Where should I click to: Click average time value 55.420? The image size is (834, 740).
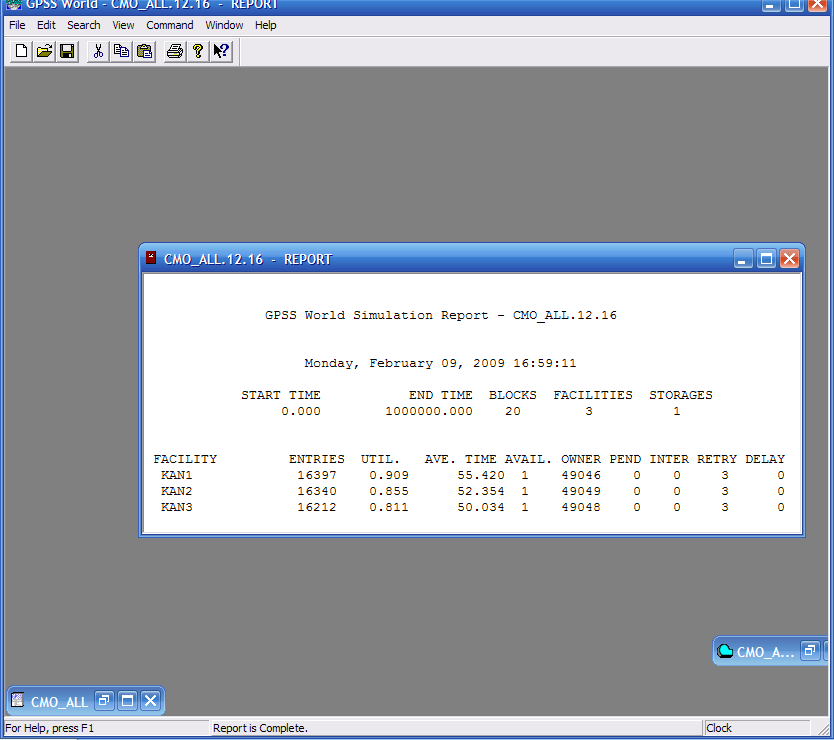point(481,475)
